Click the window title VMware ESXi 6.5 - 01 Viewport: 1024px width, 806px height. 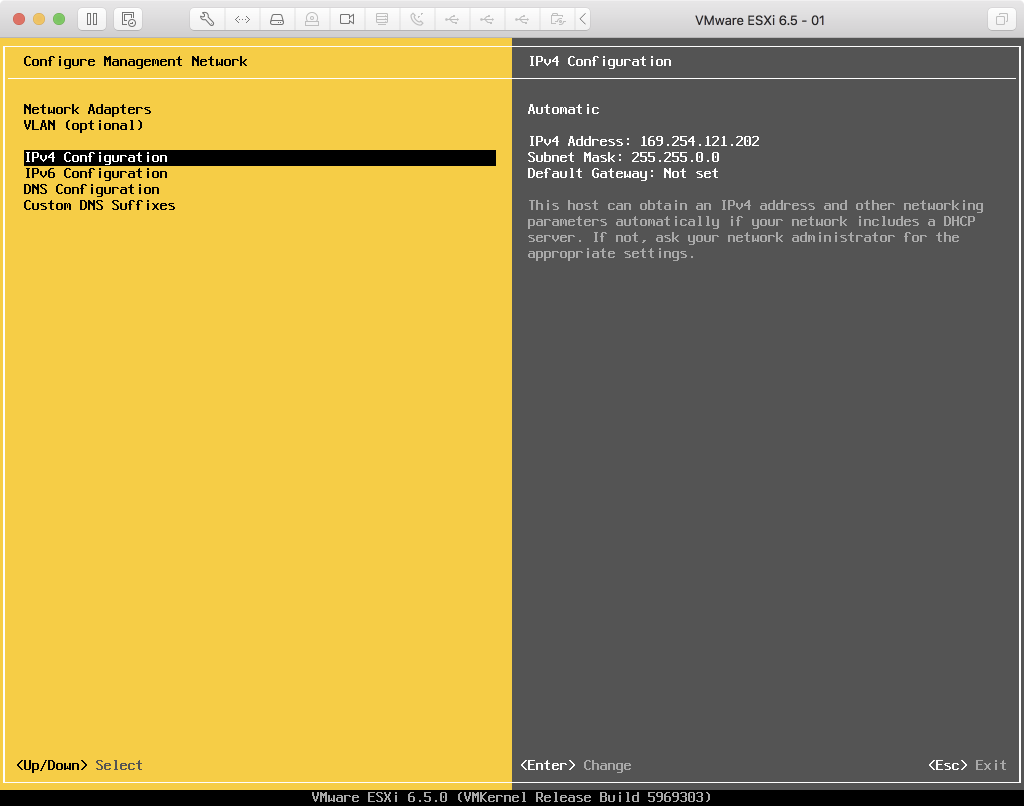coord(760,20)
